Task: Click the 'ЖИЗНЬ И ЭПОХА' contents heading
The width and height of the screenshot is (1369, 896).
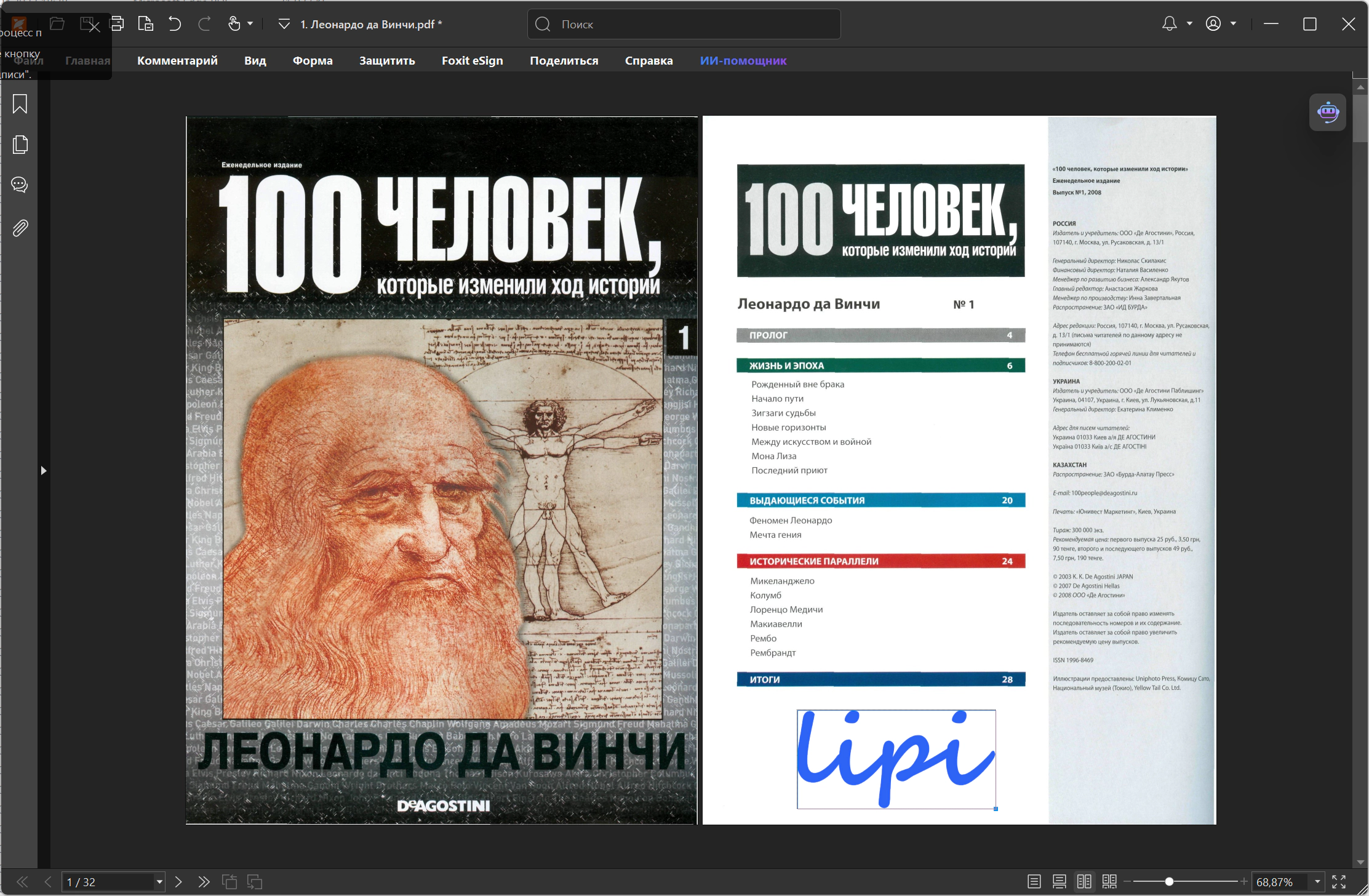Action: 786,366
